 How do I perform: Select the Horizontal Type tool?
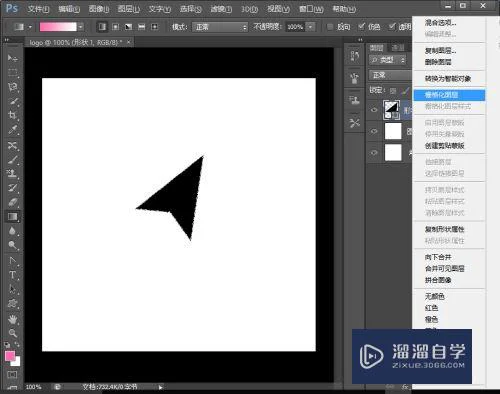(x=12, y=275)
